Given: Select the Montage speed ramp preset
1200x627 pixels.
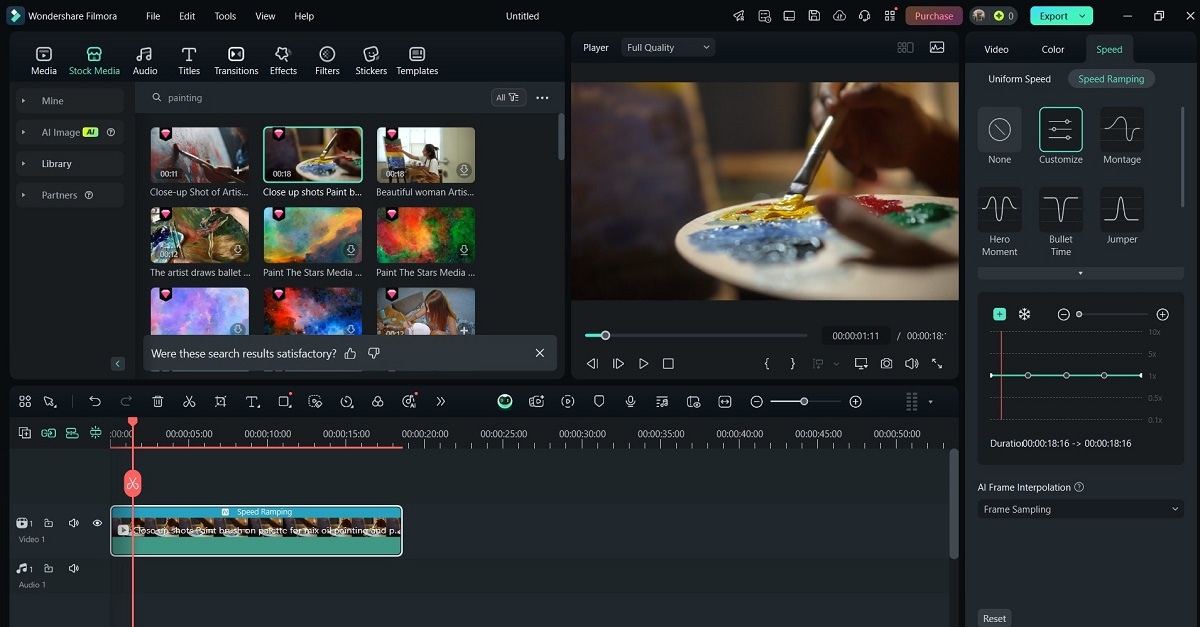Looking at the screenshot, I should [x=1122, y=137].
